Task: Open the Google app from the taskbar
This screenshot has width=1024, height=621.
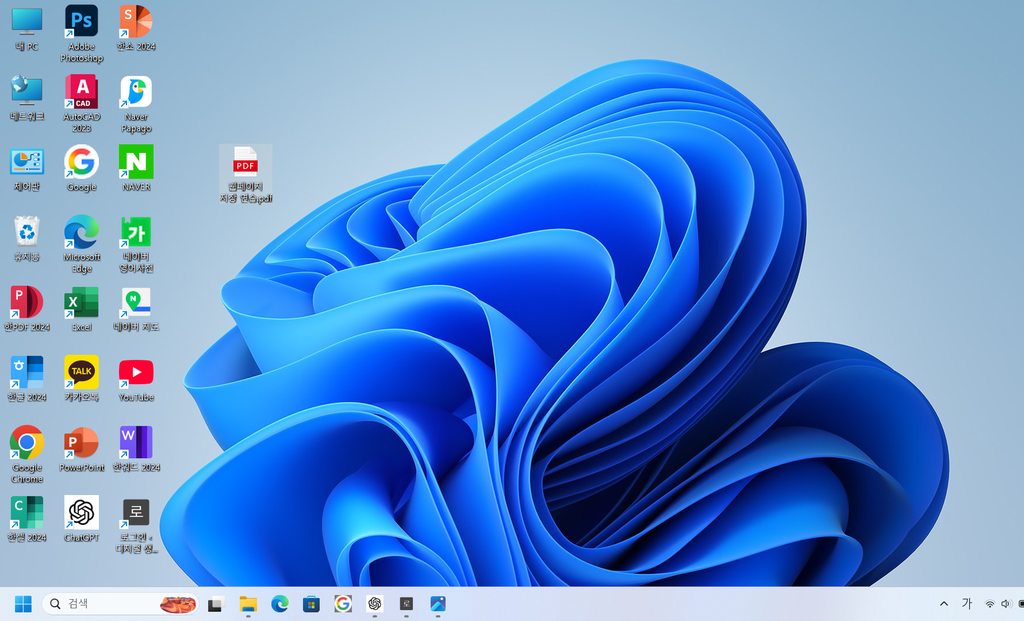Action: click(343, 604)
